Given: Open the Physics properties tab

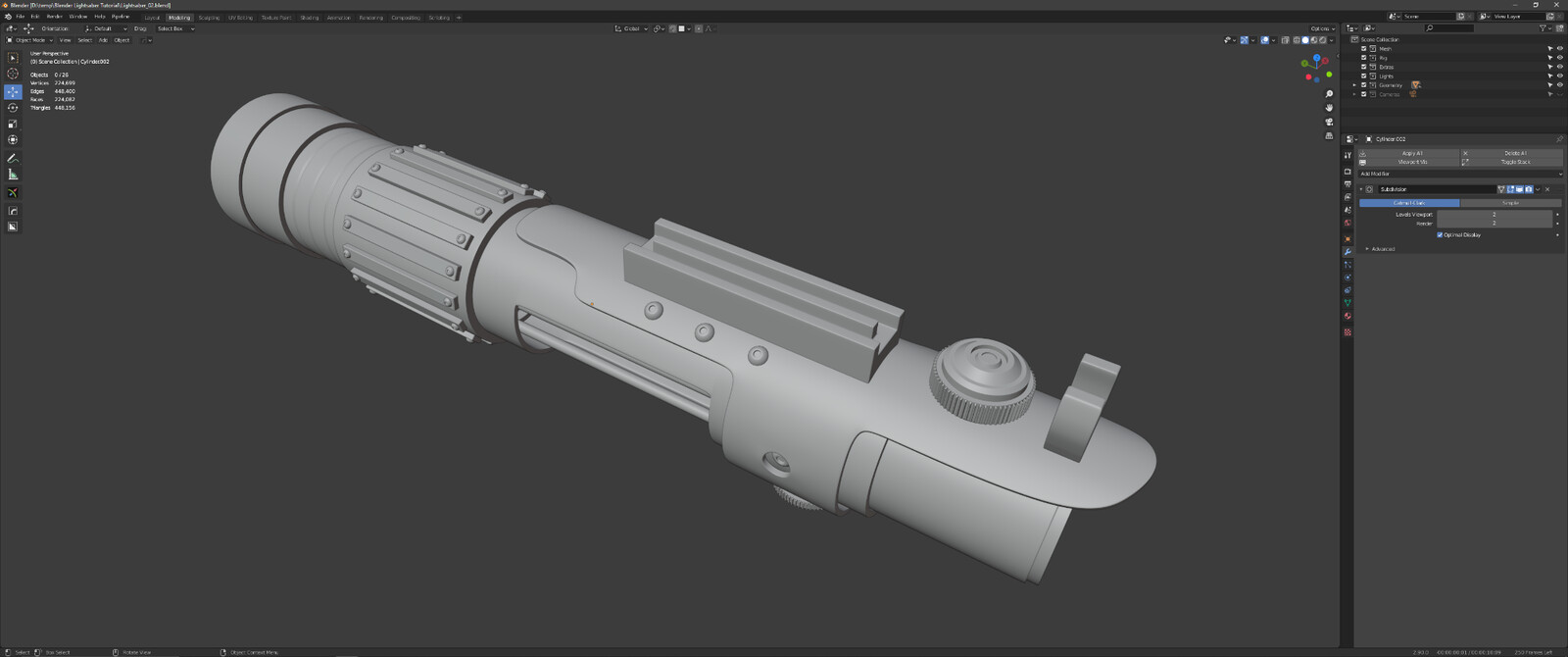Looking at the screenshot, I should click(1347, 278).
